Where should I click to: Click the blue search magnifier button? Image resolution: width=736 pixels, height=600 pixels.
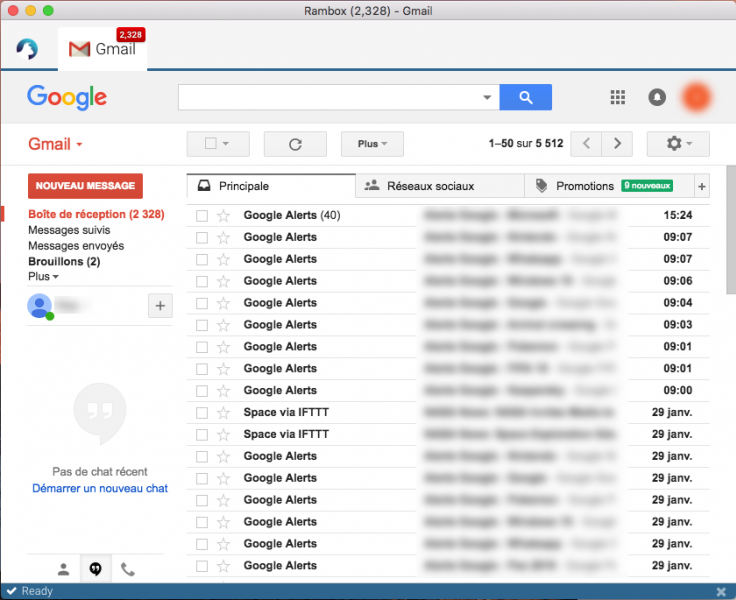pos(525,97)
